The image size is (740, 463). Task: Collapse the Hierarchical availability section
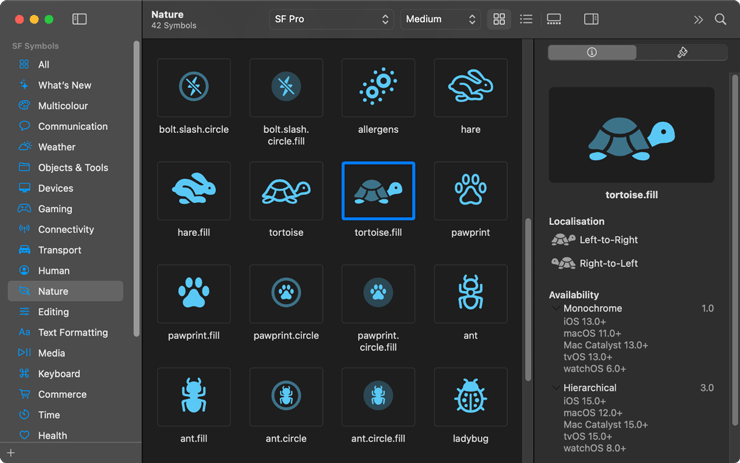pyautogui.click(x=555, y=387)
